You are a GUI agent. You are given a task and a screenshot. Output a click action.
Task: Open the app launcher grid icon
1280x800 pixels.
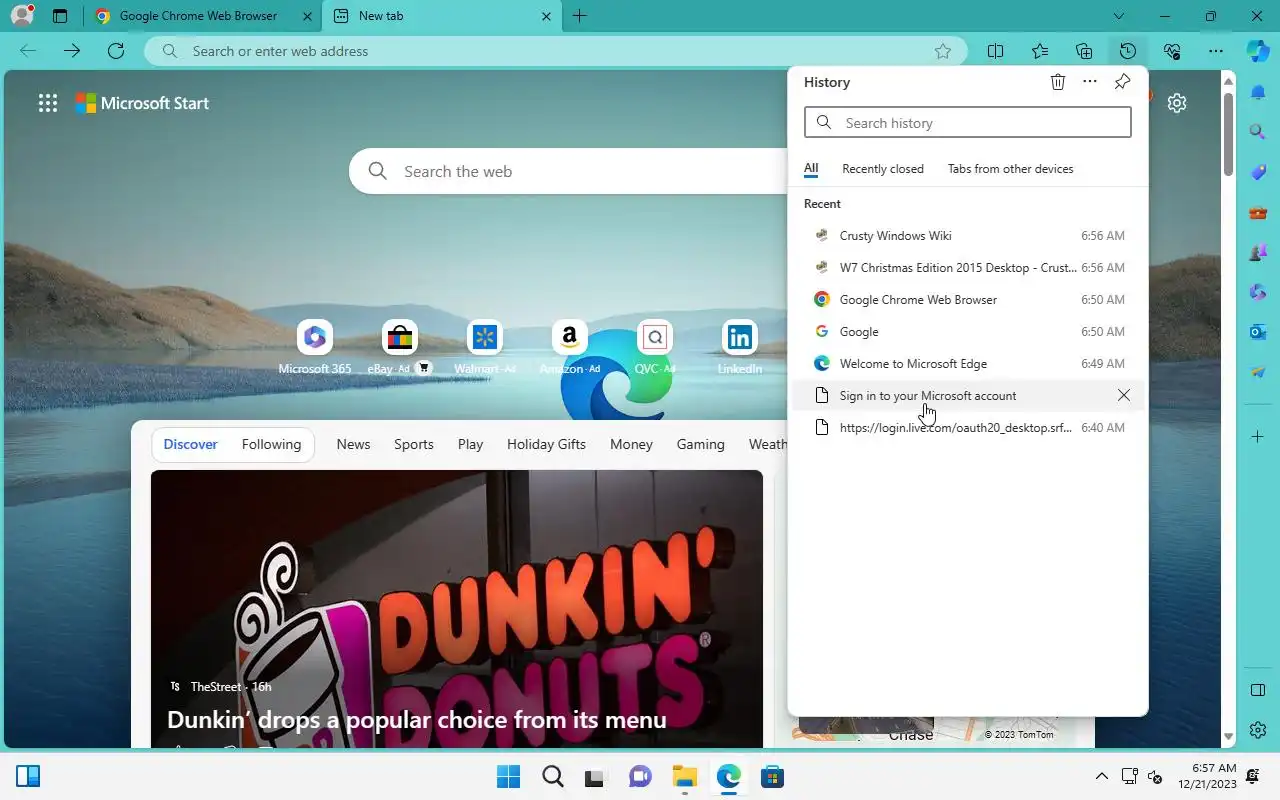click(x=47, y=103)
